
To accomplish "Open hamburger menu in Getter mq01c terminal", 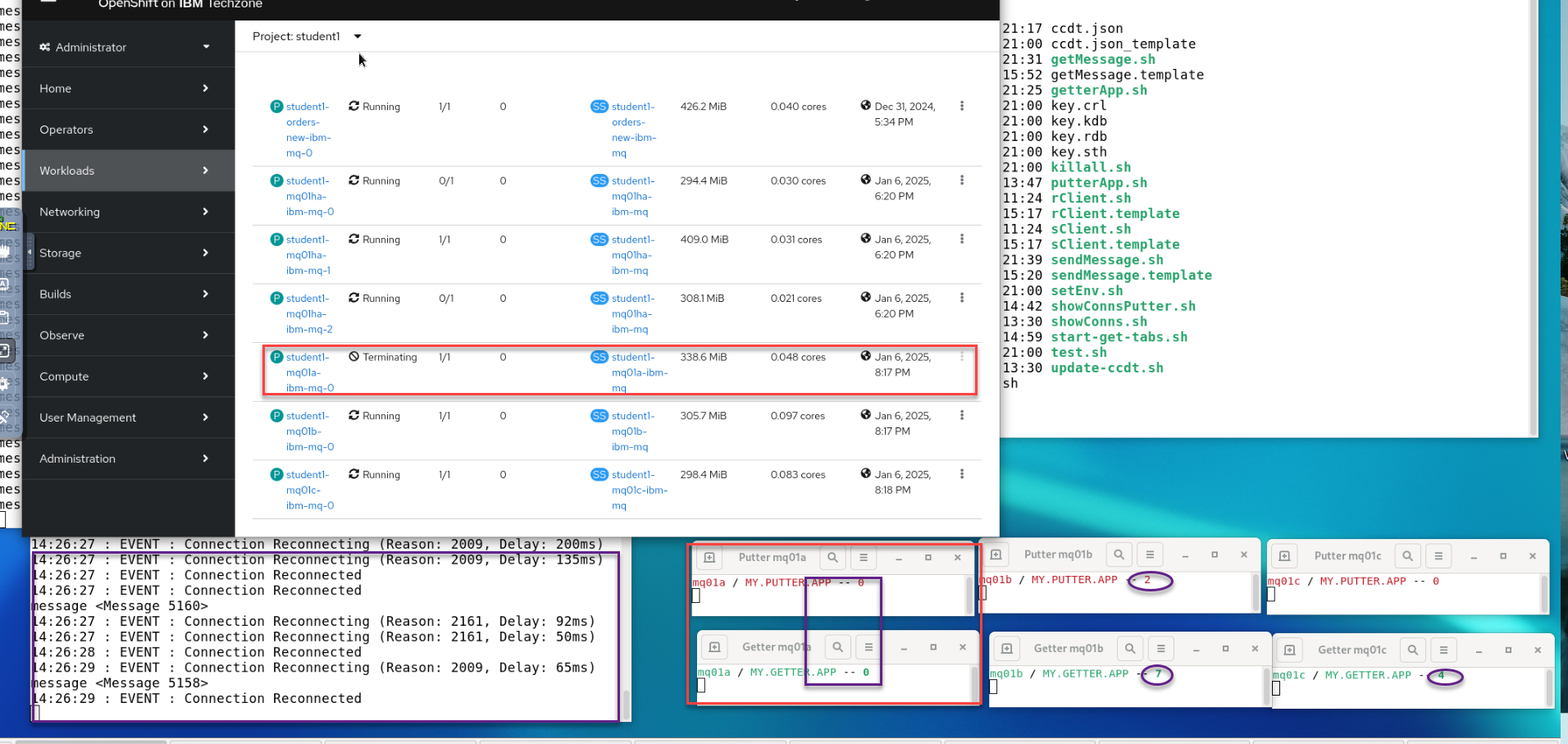I will pyautogui.click(x=1443, y=650).
